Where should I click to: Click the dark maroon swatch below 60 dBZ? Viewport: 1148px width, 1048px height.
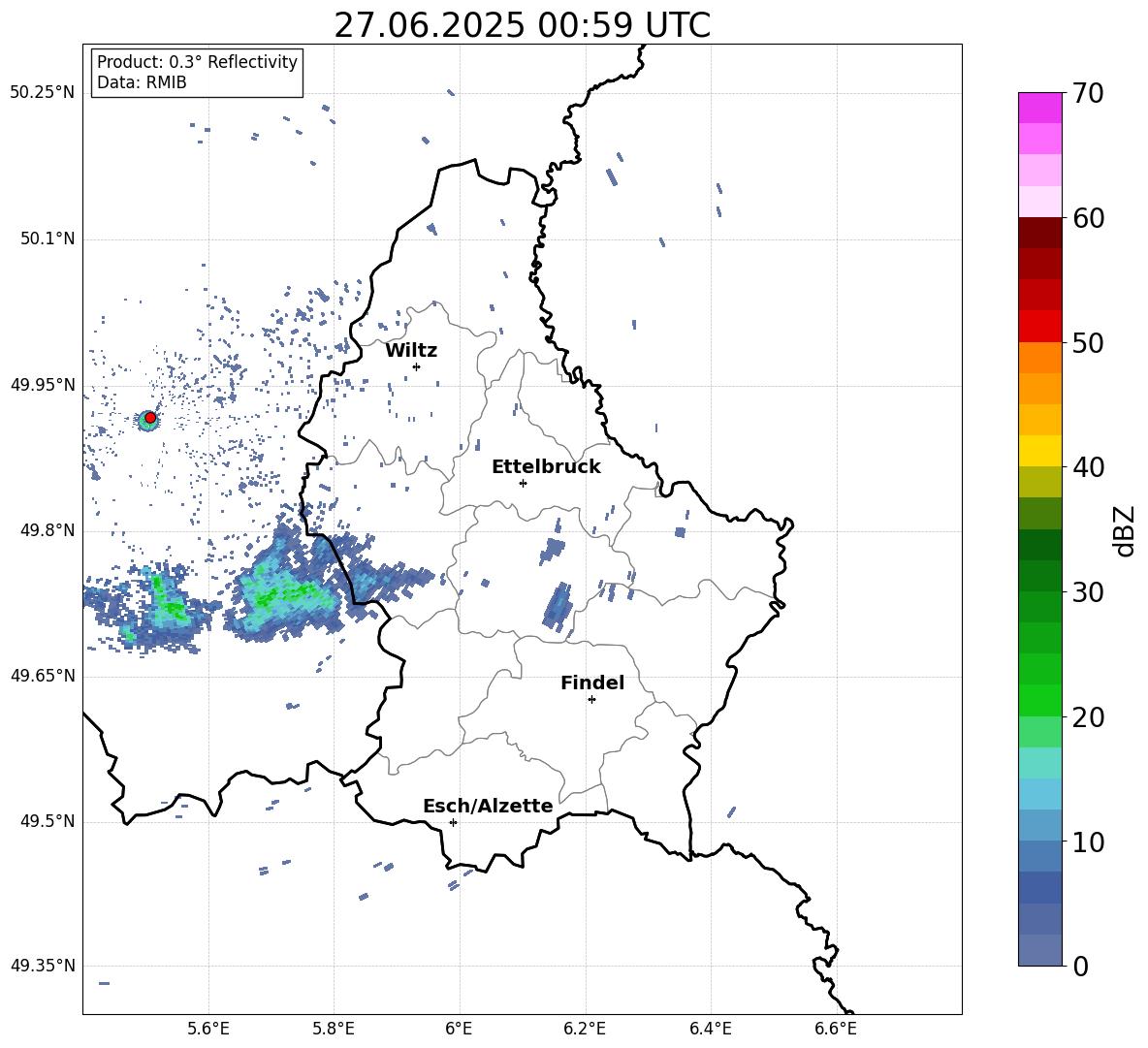[1040, 233]
